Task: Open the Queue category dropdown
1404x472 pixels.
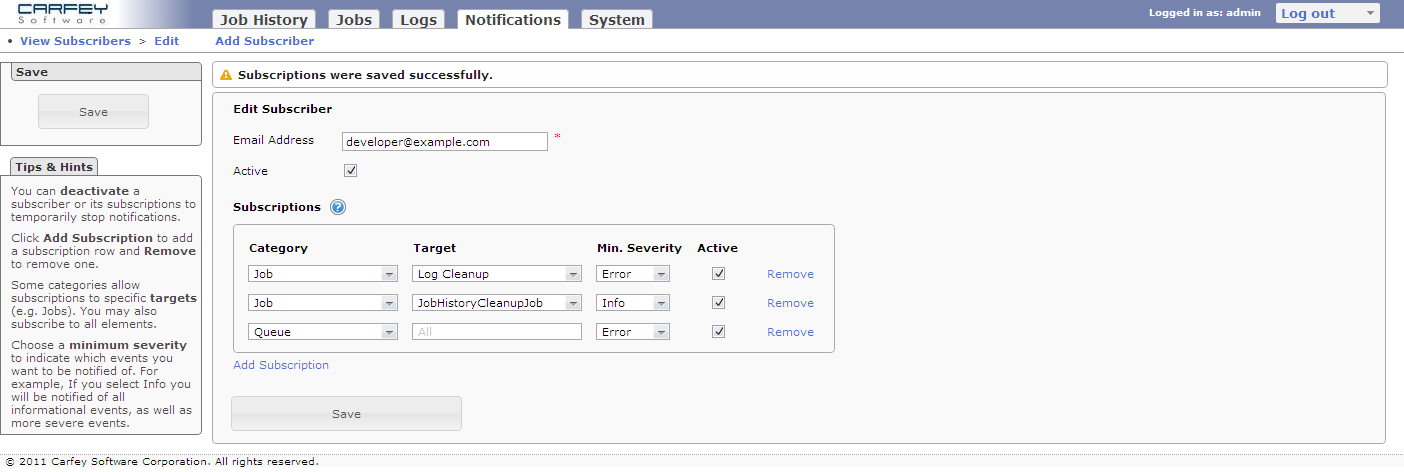Action: pos(322,332)
